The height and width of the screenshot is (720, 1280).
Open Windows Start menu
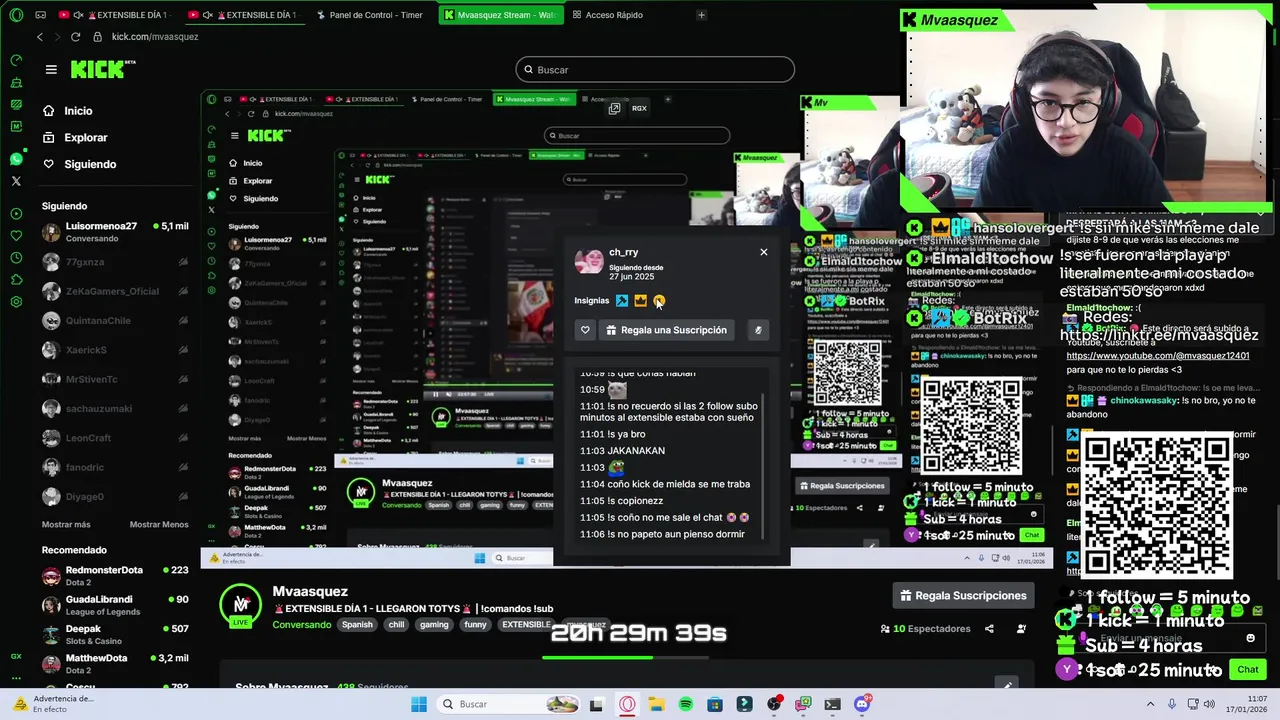pos(419,705)
